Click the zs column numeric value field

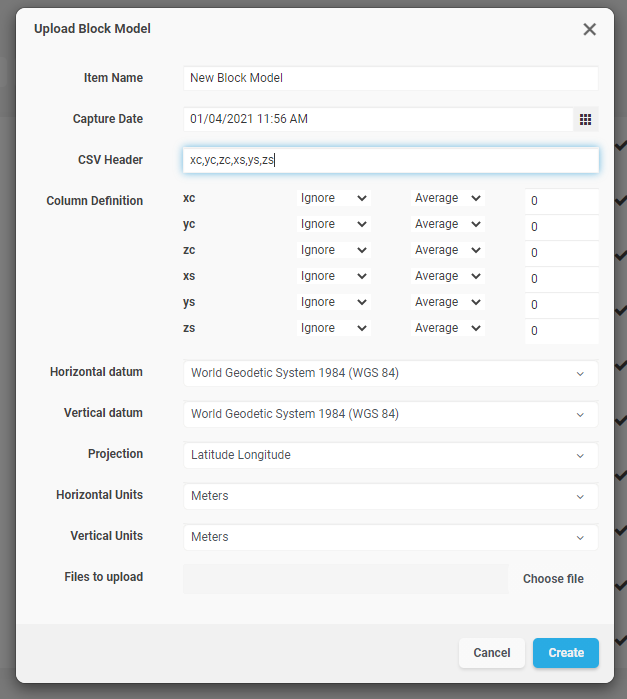pos(561,330)
